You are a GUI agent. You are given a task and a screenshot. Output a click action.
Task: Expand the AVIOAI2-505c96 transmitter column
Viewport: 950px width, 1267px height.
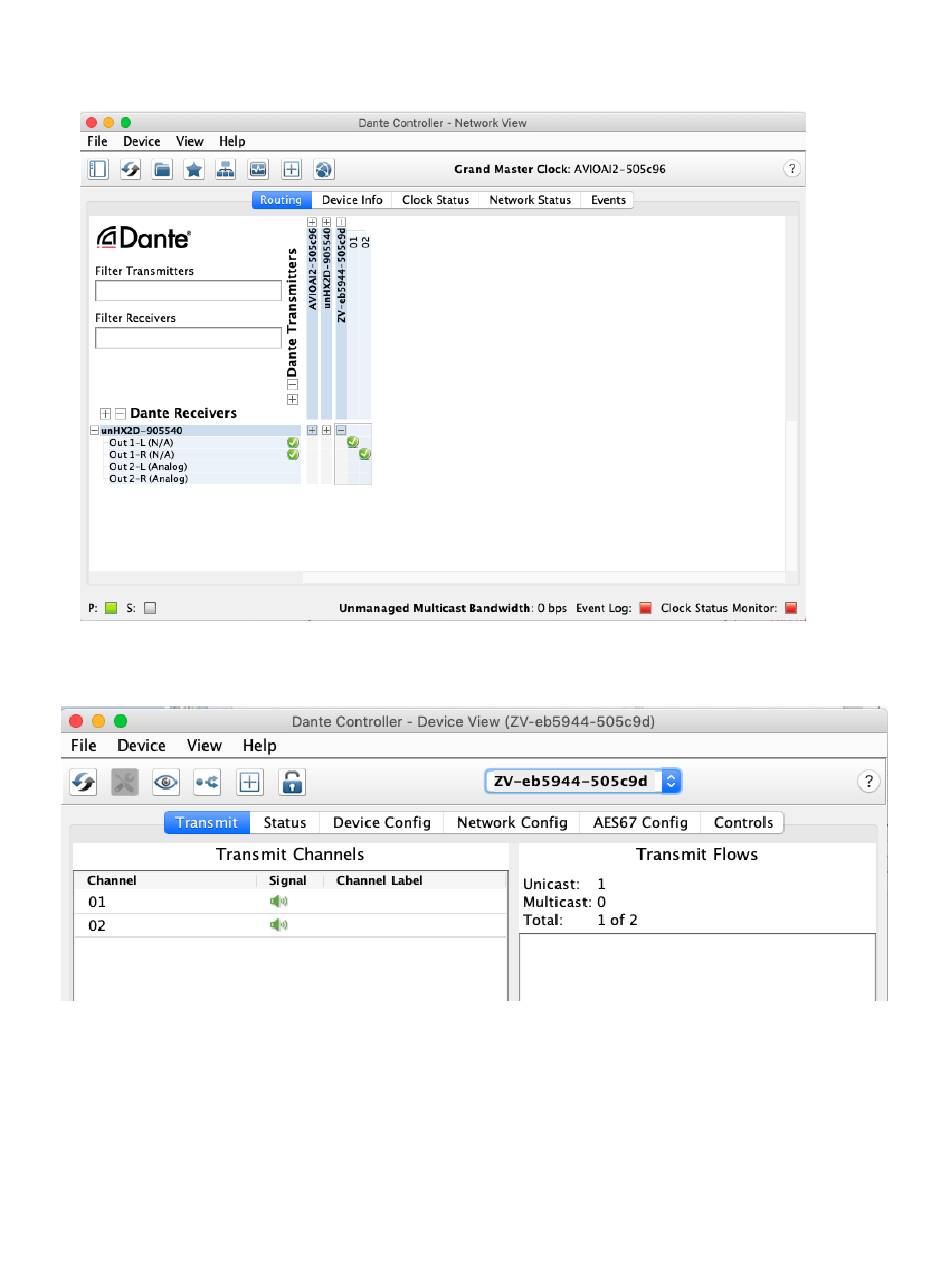[312, 222]
